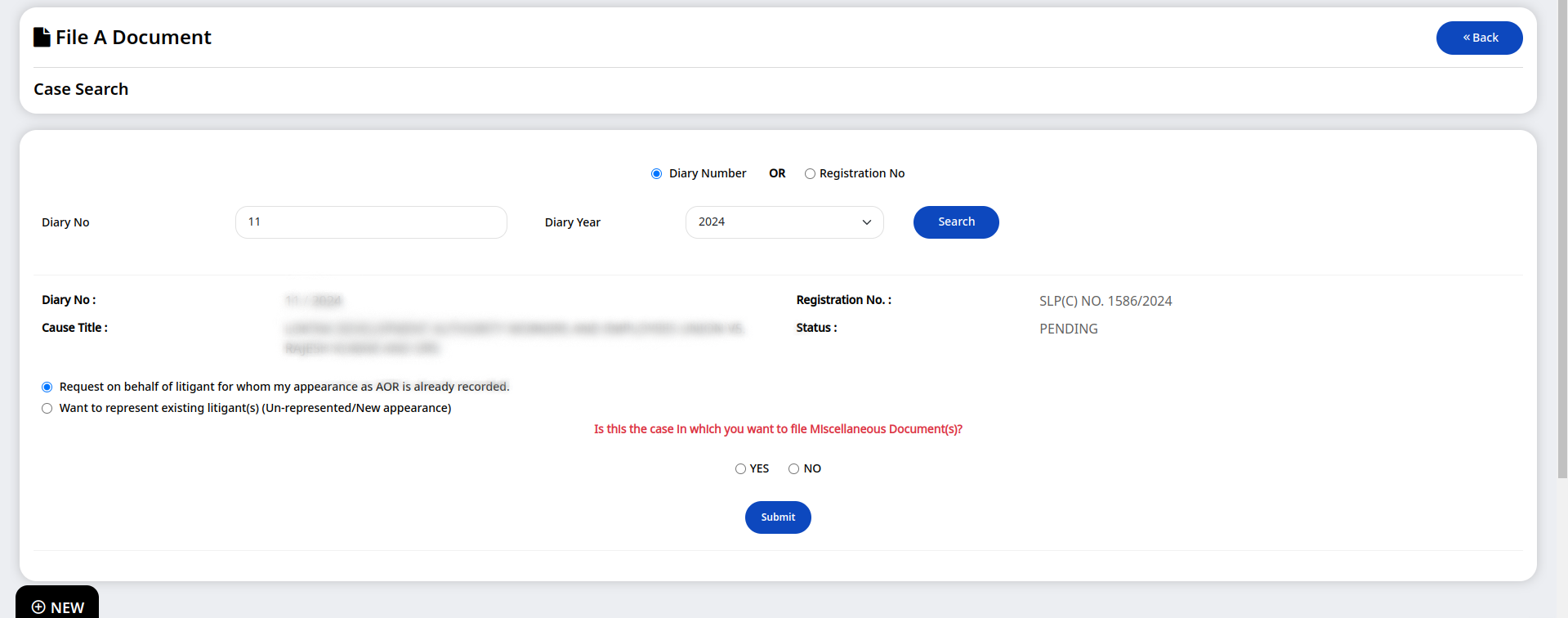This screenshot has width=1568, height=618.
Task: Expand the 2024 year selector
Action: tap(784, 222)
